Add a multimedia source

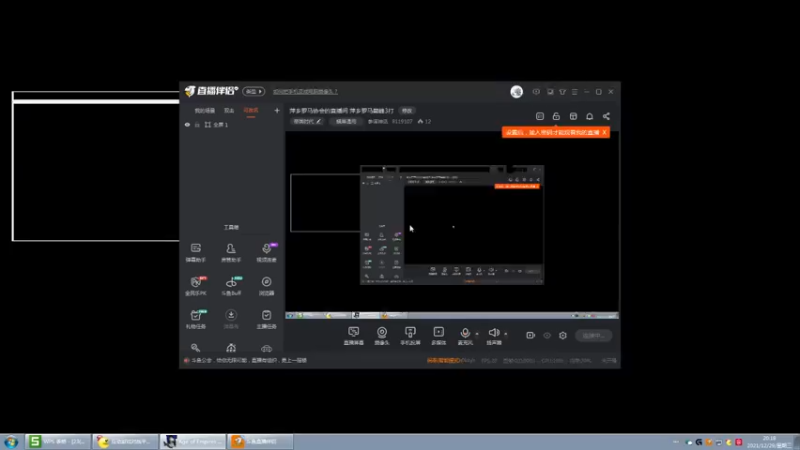[x=438, y=336]
